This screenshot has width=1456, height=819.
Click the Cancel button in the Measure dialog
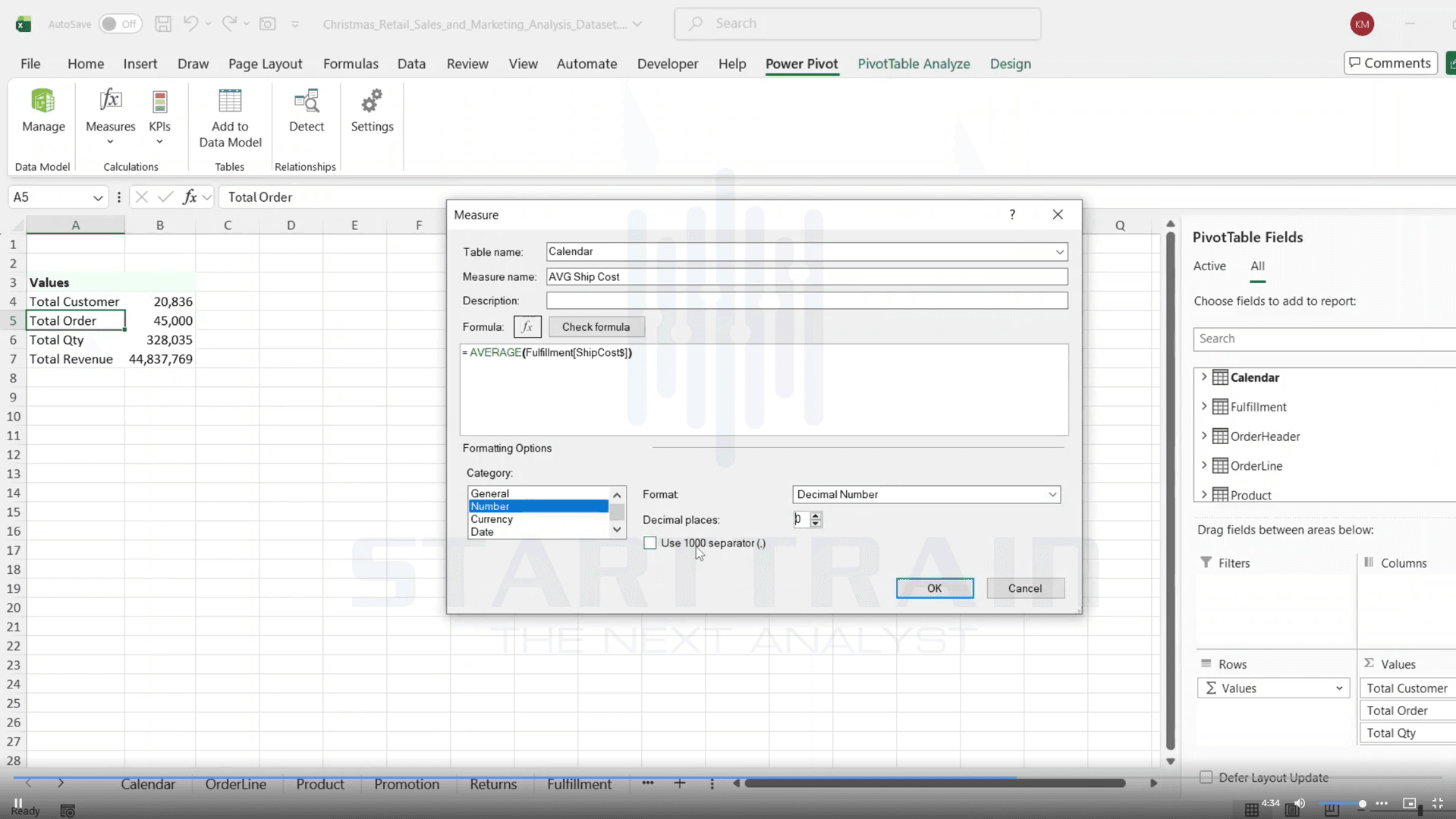click(1025, 588)
